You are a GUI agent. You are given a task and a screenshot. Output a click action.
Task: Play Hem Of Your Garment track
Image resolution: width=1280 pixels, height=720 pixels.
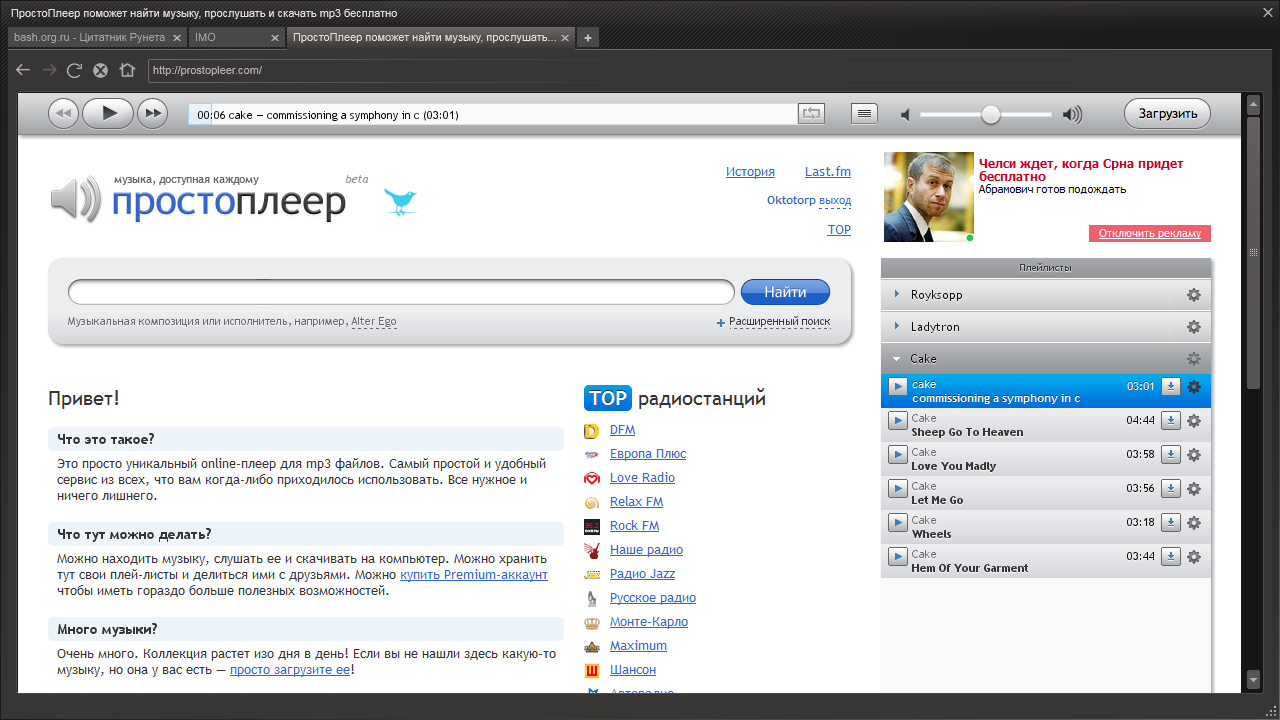(897, 556)
